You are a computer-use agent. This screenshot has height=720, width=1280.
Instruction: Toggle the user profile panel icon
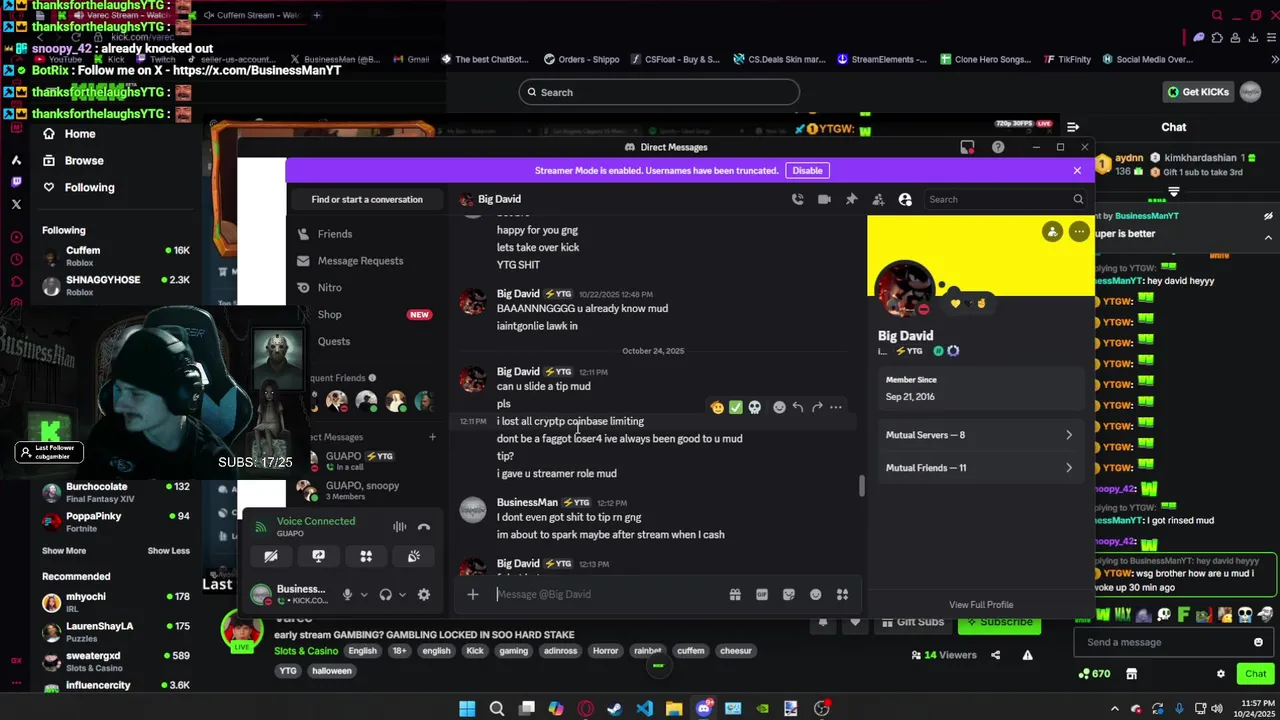[905, 199]
